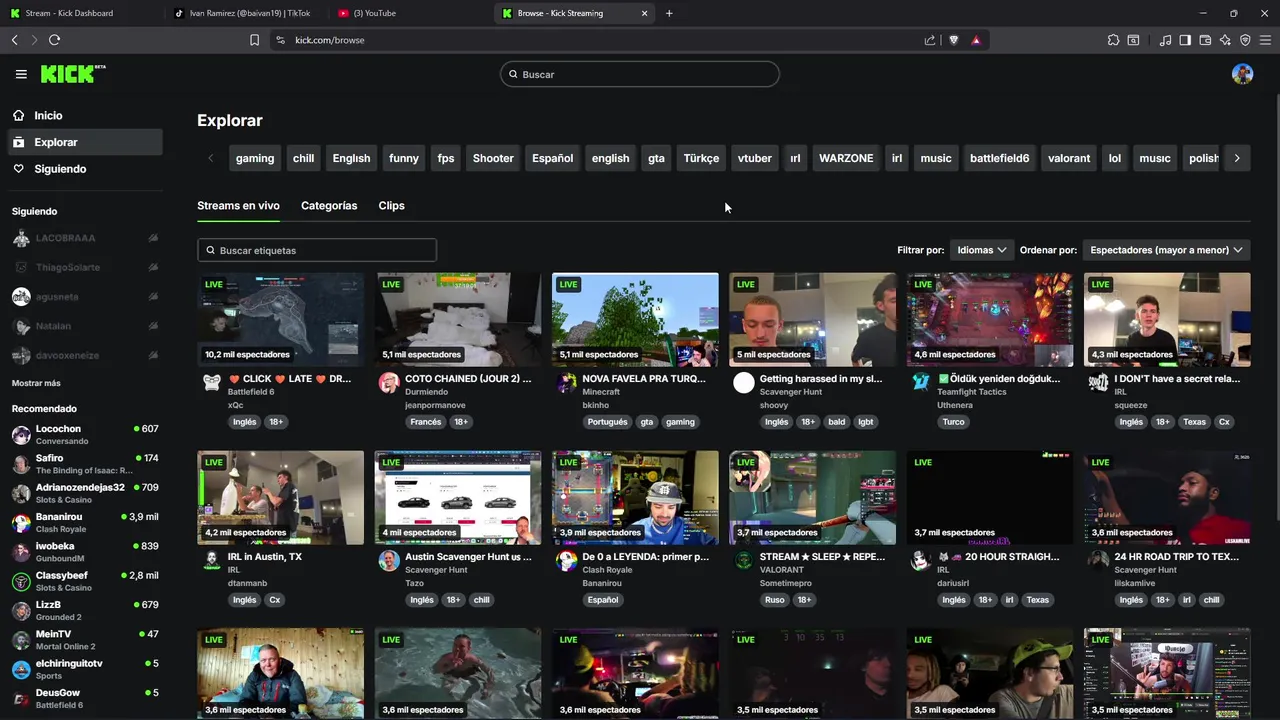Viewport: 1280px width, 720px height.
Task: Open Sometimepro VALORANT stream thumbnail
Action: coord(813,497)
